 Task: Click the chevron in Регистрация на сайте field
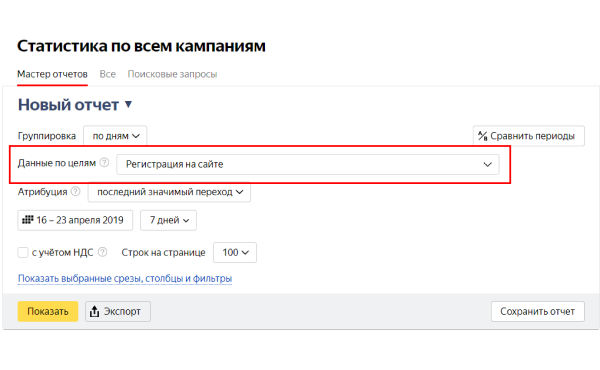click(x=487, y=165)
